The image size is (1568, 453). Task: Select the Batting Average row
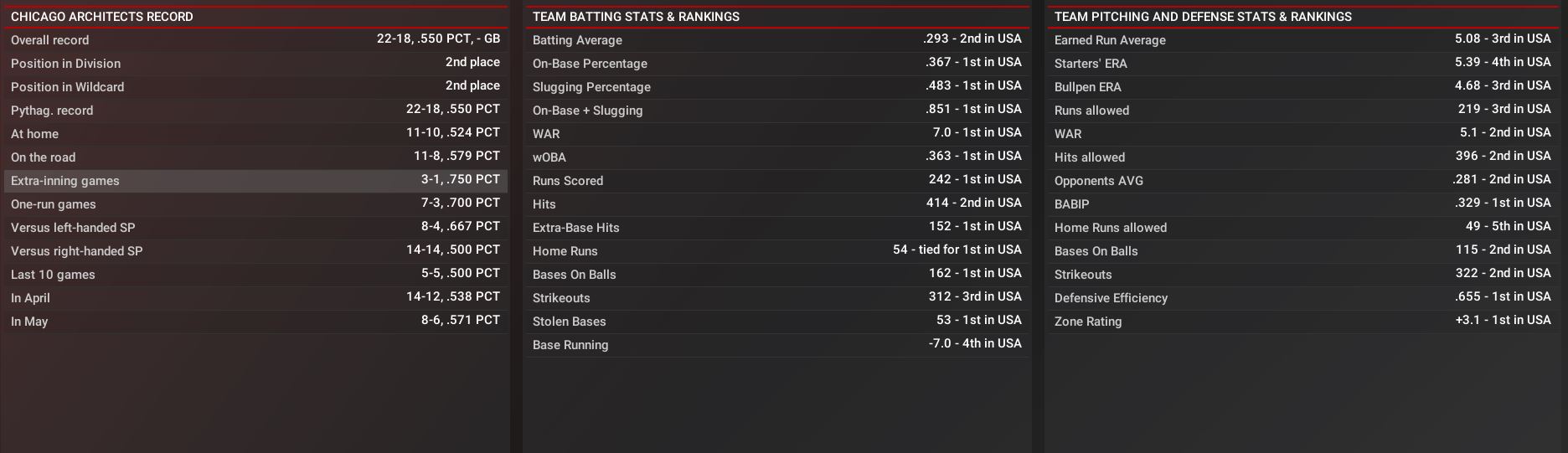pyautogui.click(x=776, y=40)
